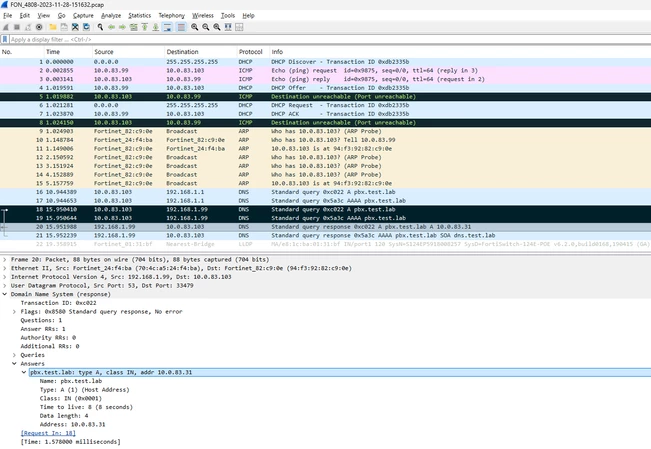651x449 pixels.
Task: Toggle packet list coloring rules
Action: 181,27
